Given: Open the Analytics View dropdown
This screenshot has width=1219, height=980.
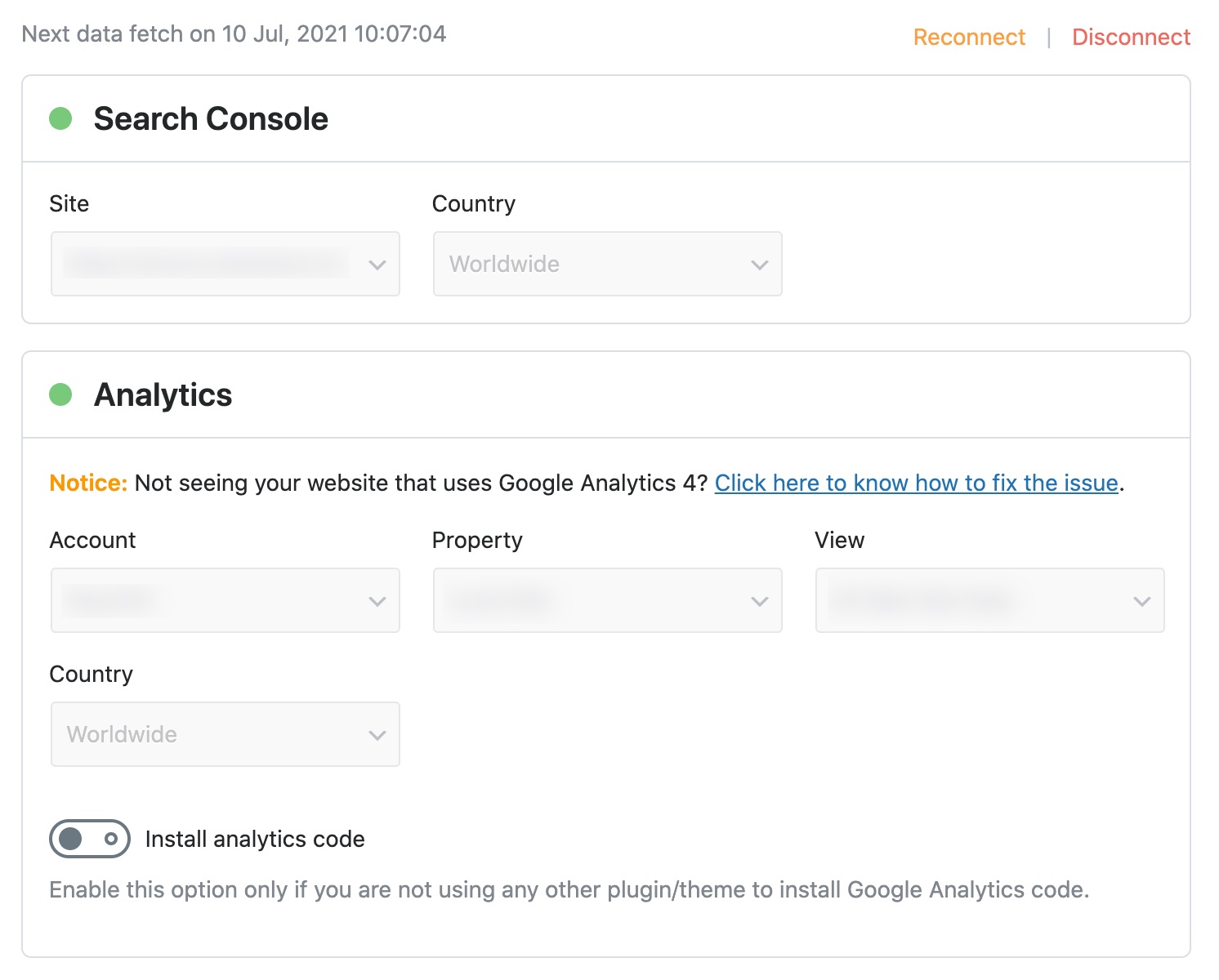Looking at the screenshot, I should click(989, 600).
